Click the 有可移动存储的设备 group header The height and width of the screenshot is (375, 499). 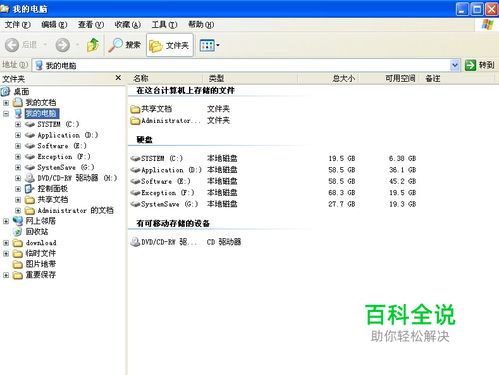pos(173,223)
